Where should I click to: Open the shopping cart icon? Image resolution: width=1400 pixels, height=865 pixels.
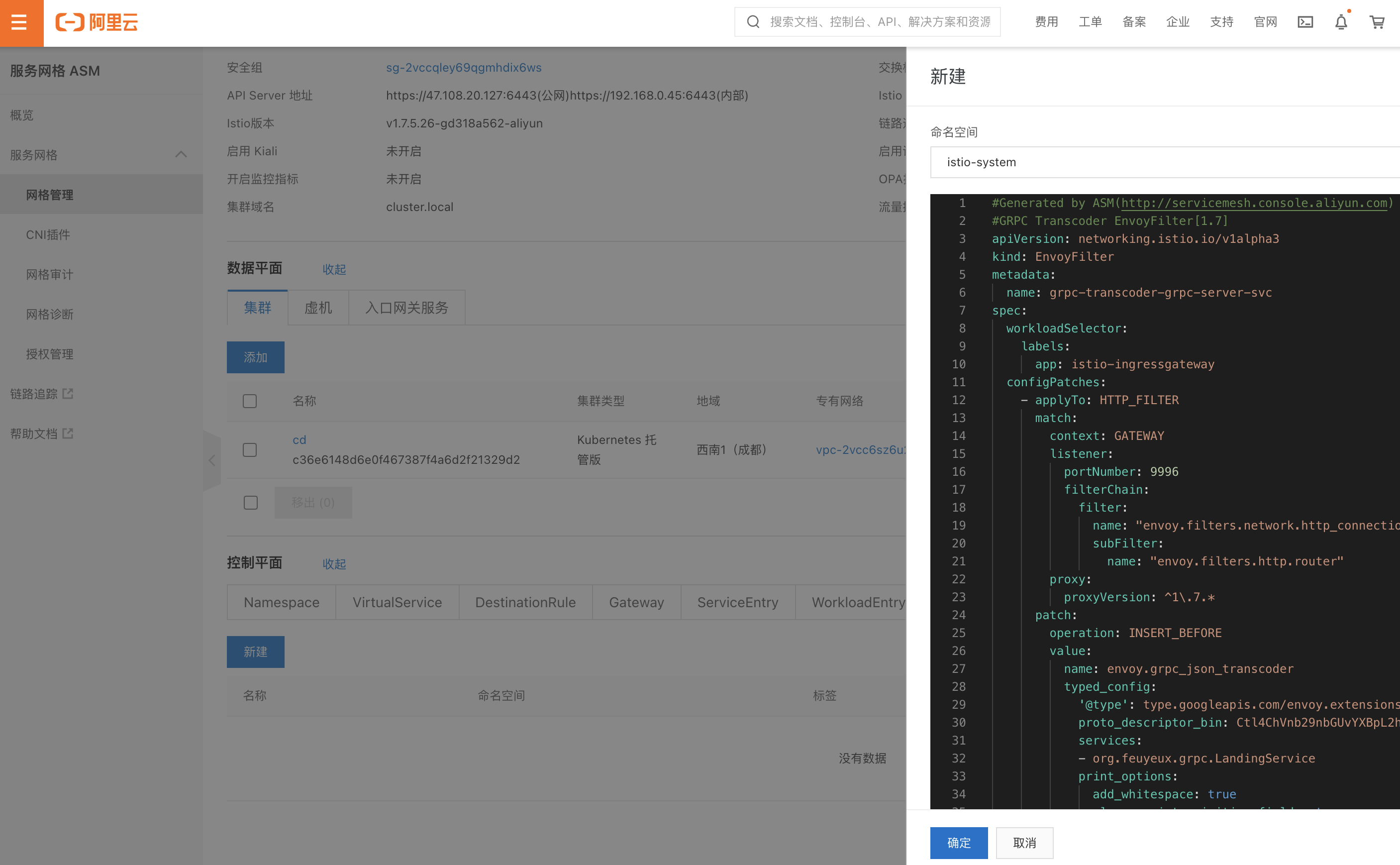[x=1377, y=22]
